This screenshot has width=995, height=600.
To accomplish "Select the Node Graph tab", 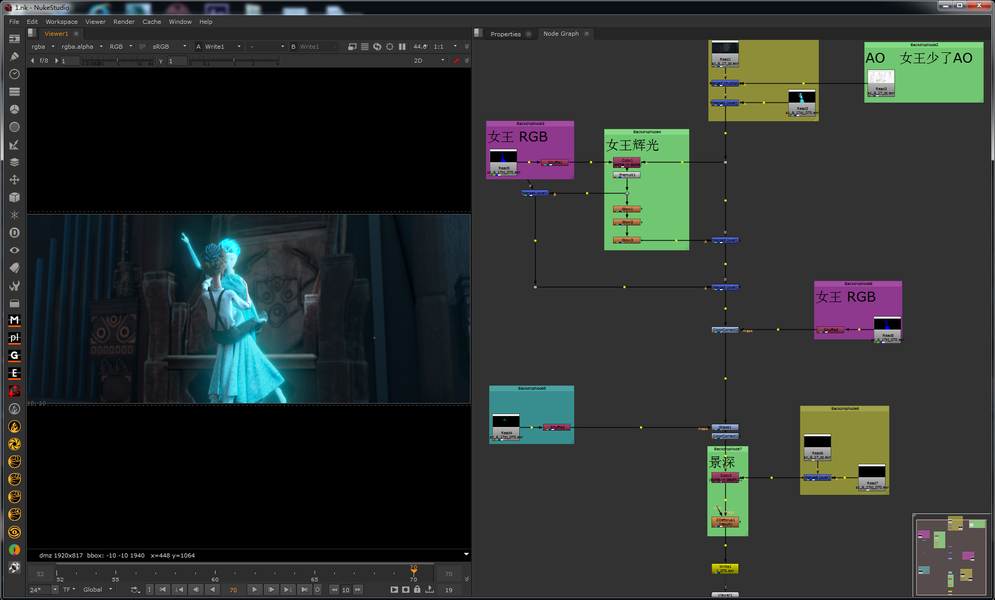I will coord(561,34).
